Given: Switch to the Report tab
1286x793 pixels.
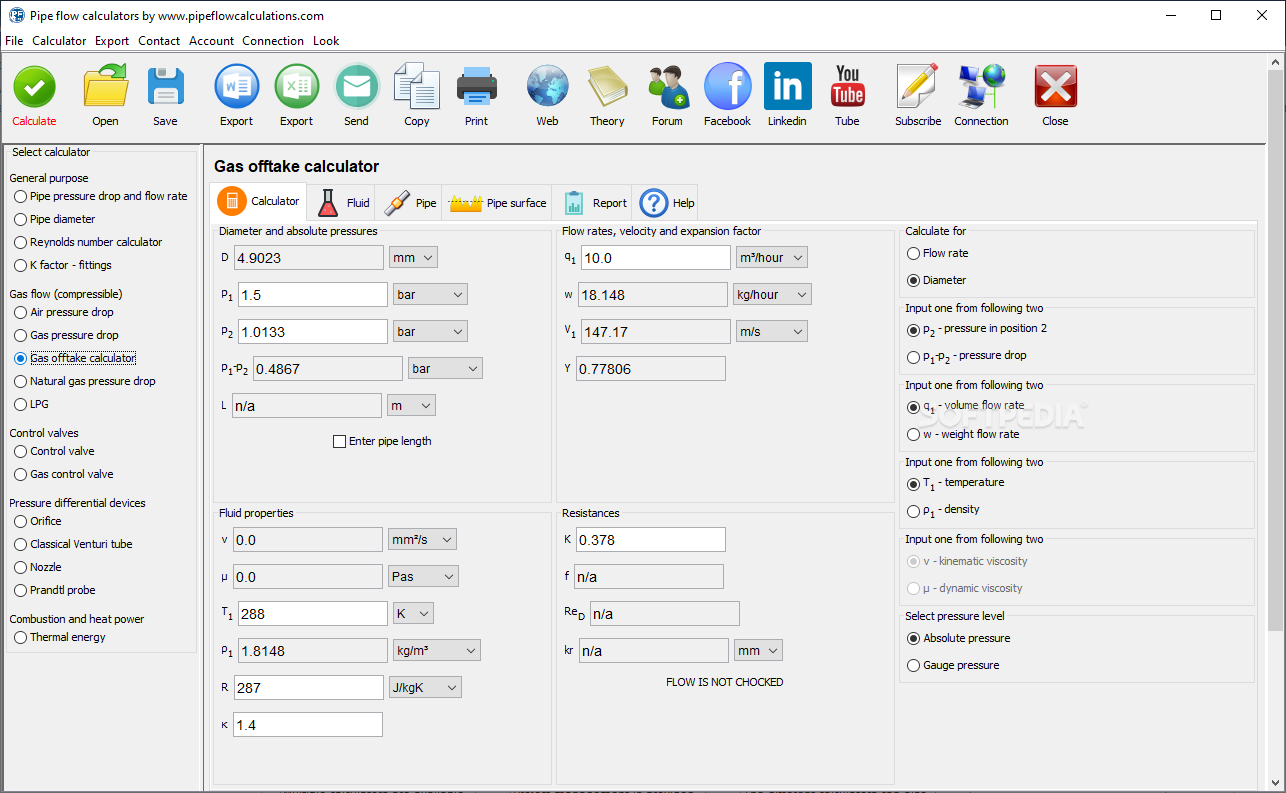Looking at the screenshot, I should pos(594,202).
